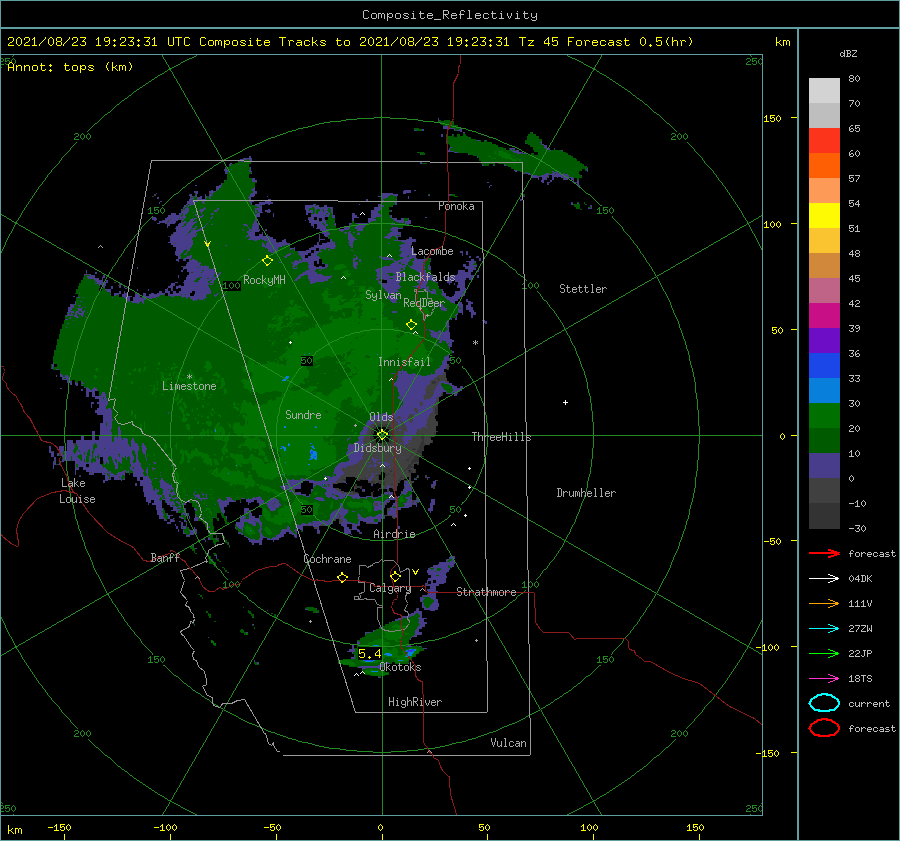Click the yellow diamond marker near Cochrane
This screenshot has width=900, height=841.
[343, 577]
